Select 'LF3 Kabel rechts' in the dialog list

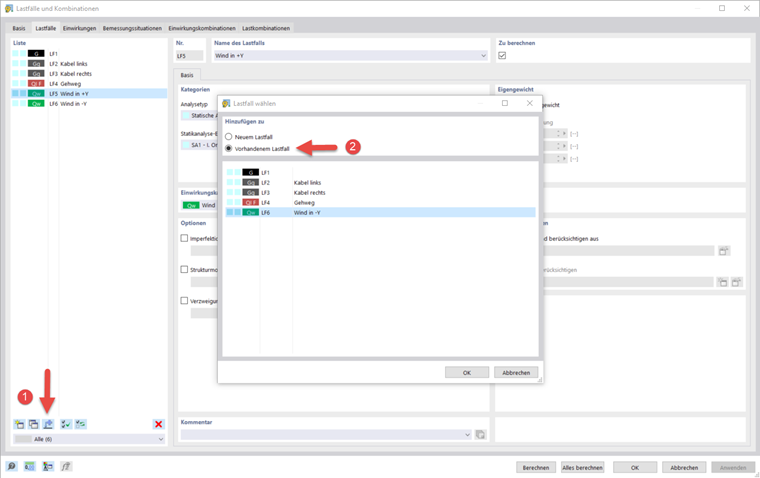pyautogui.click(x=380, y=192)
